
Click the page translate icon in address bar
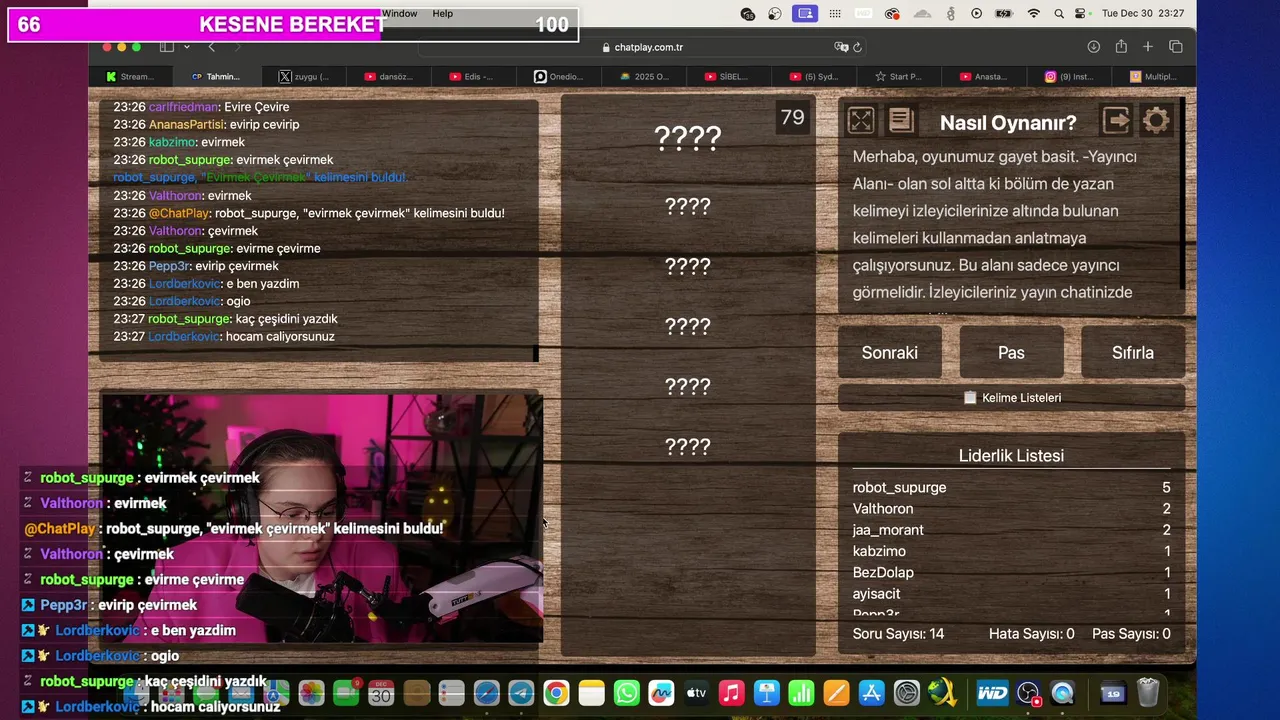pyautogui.click(x=841, y=47)
